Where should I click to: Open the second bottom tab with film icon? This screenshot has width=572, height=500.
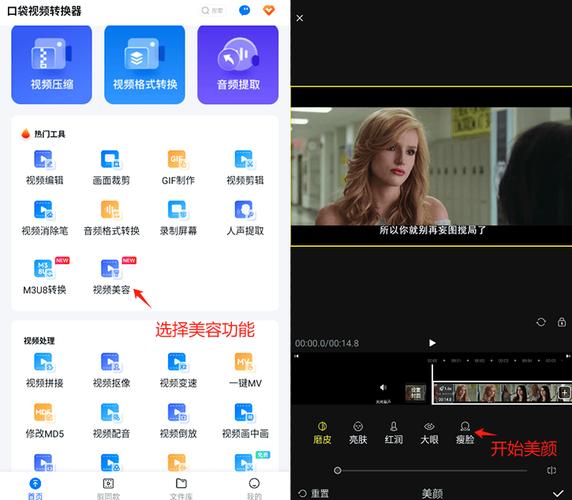coord(108,488)
